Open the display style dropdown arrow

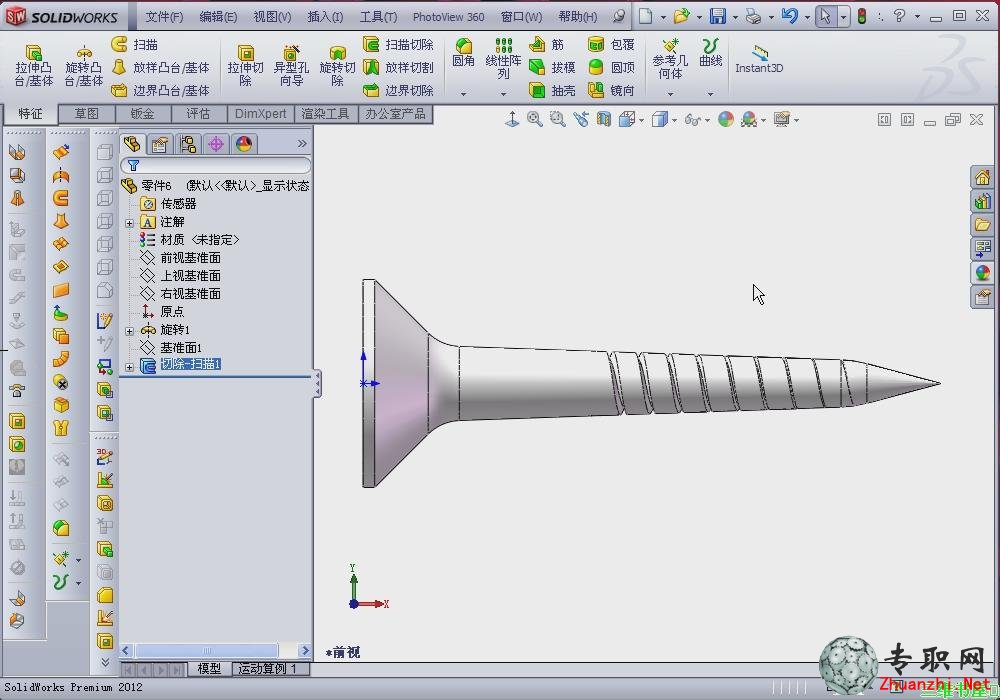pyautogui.click(x=674, y=120)
